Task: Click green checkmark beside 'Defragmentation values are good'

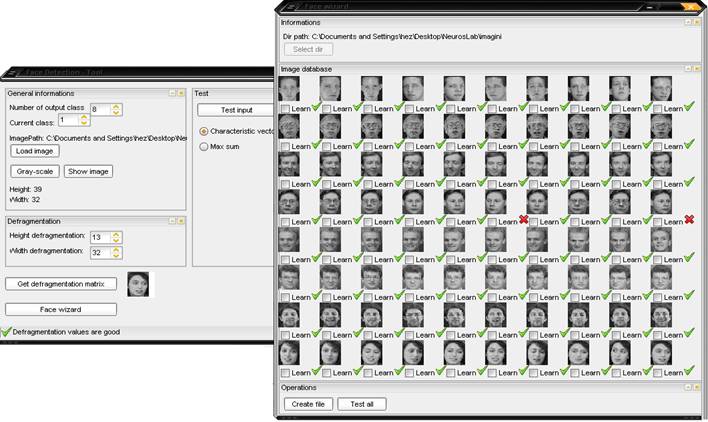Action: pyautogui.click(x=6, y=331)
